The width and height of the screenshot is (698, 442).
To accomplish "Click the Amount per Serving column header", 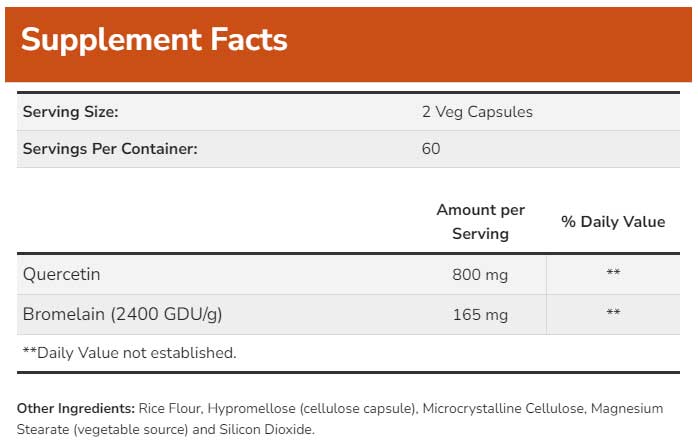I will click(x=480, y=221).
